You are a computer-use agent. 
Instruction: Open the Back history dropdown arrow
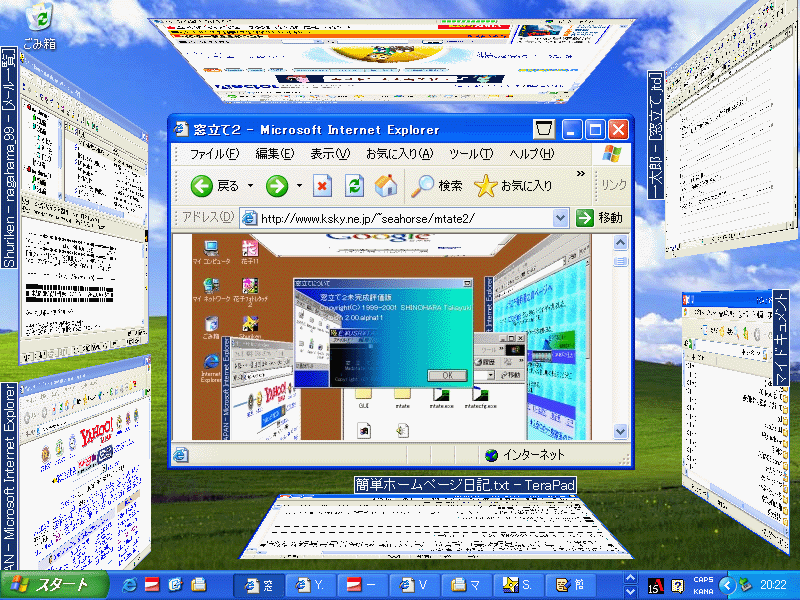[x=251, y=186]
